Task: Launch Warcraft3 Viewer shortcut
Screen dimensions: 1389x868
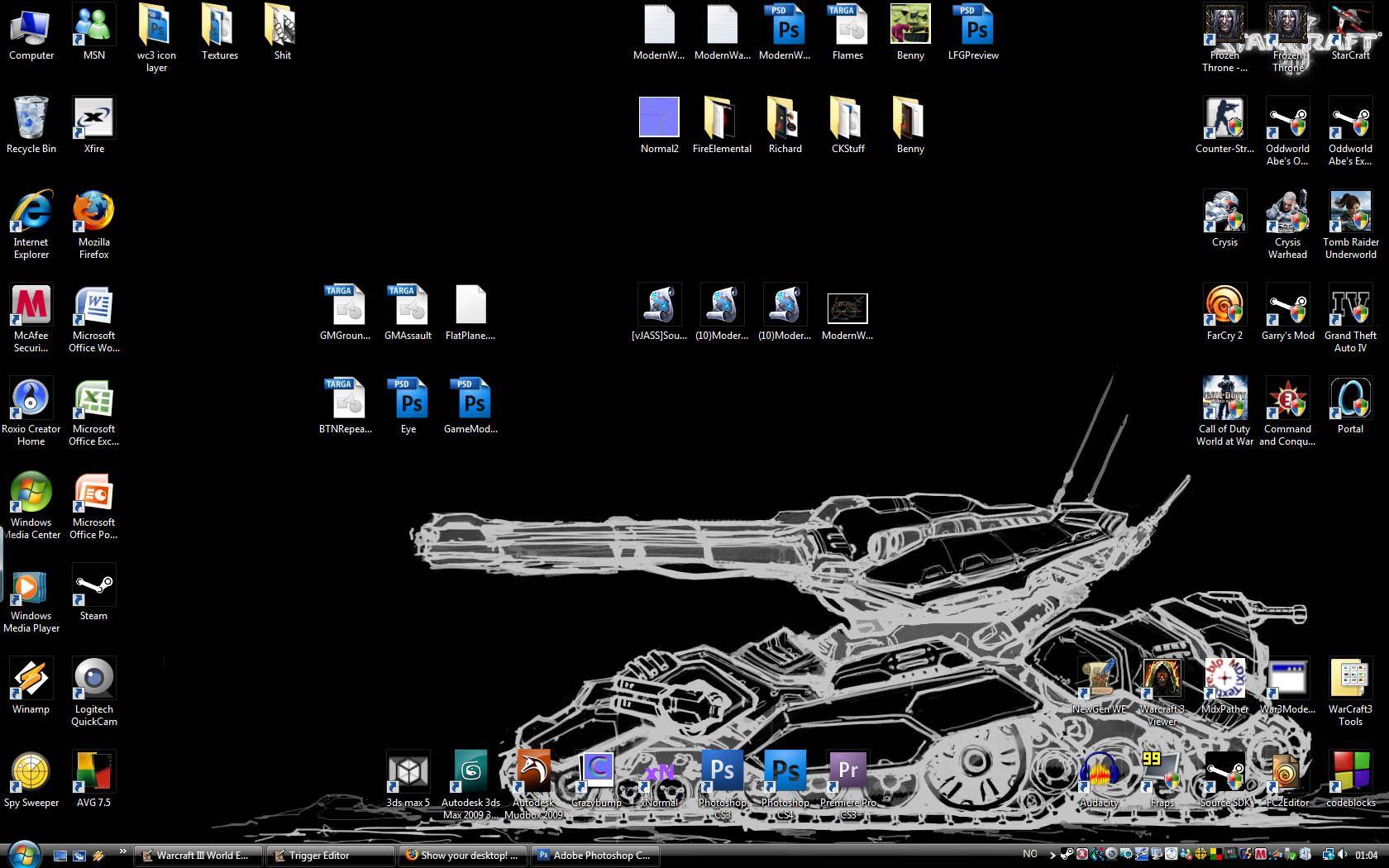Action: point(1162,692)
